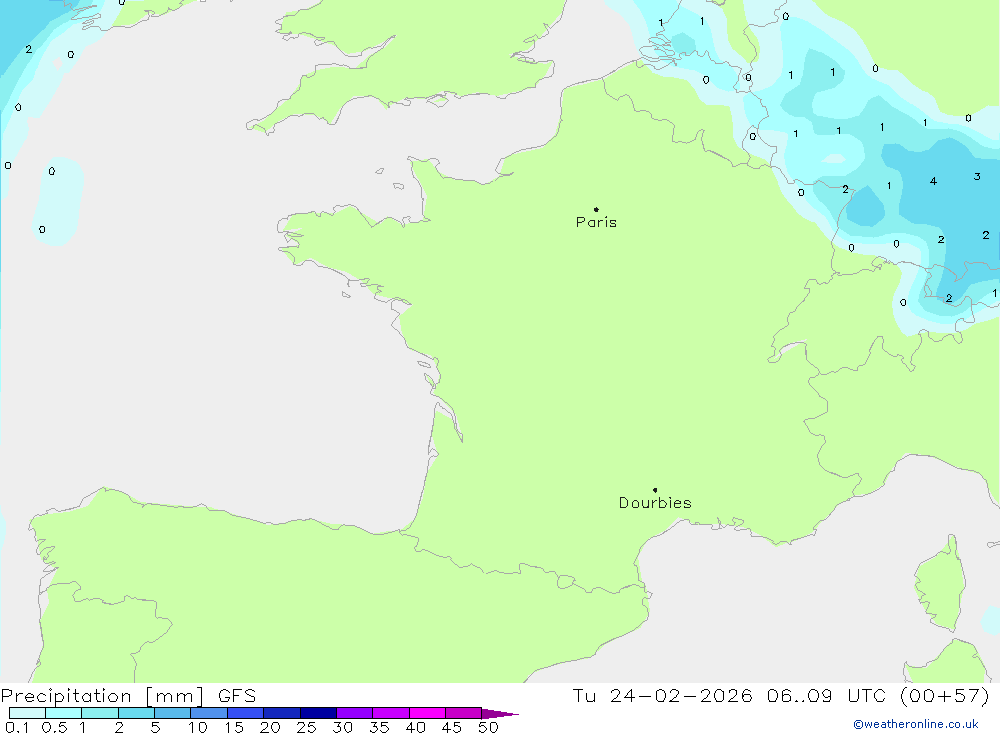The image size is (1000, 733).
Task: Click the Paris city label
Action: 596,222
